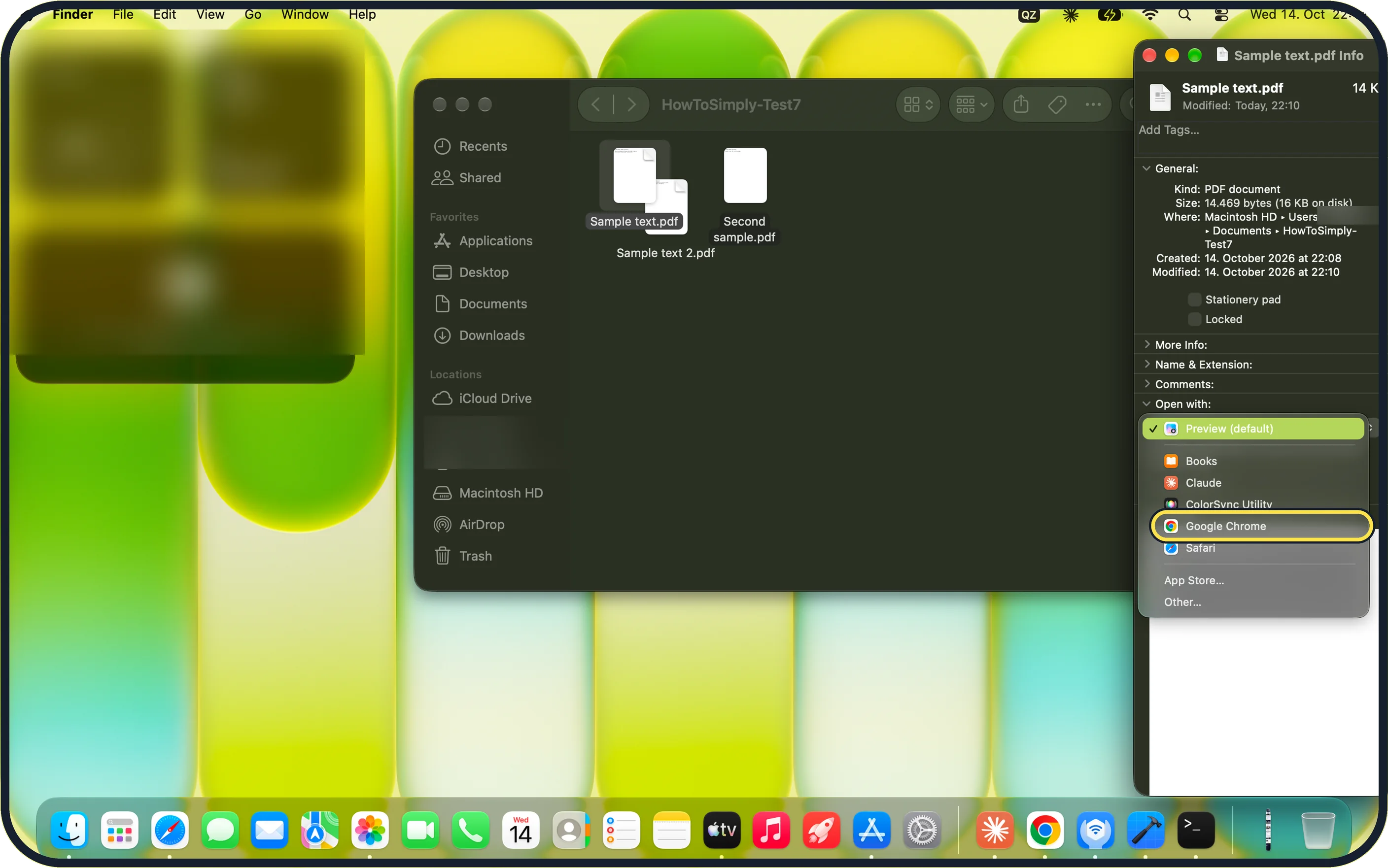Toggle the Stationery pad checkbox
The height and width of the screenshot is (868, 1388).
point(1194,300)
